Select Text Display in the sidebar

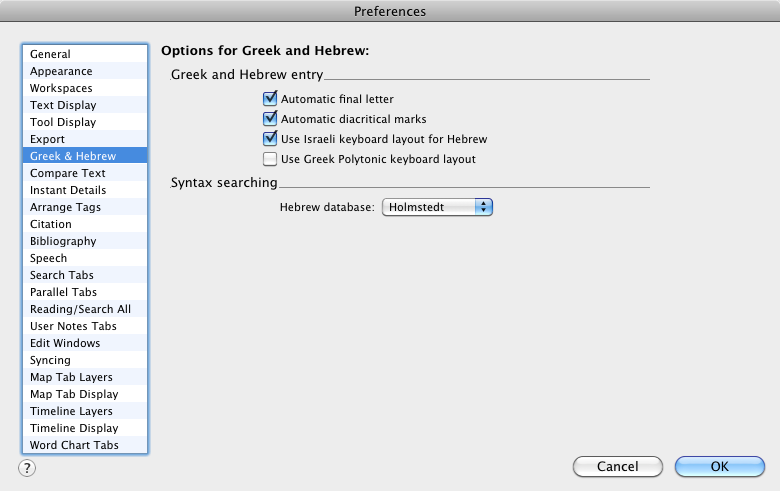pyautogui.click(x=85, y=105)
